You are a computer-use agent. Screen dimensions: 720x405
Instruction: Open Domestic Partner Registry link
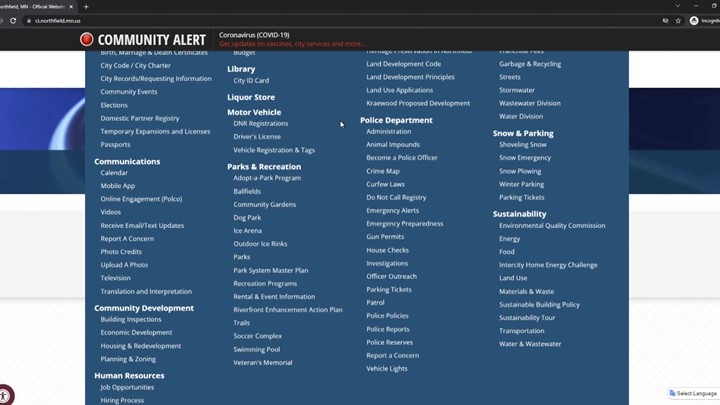140,118
